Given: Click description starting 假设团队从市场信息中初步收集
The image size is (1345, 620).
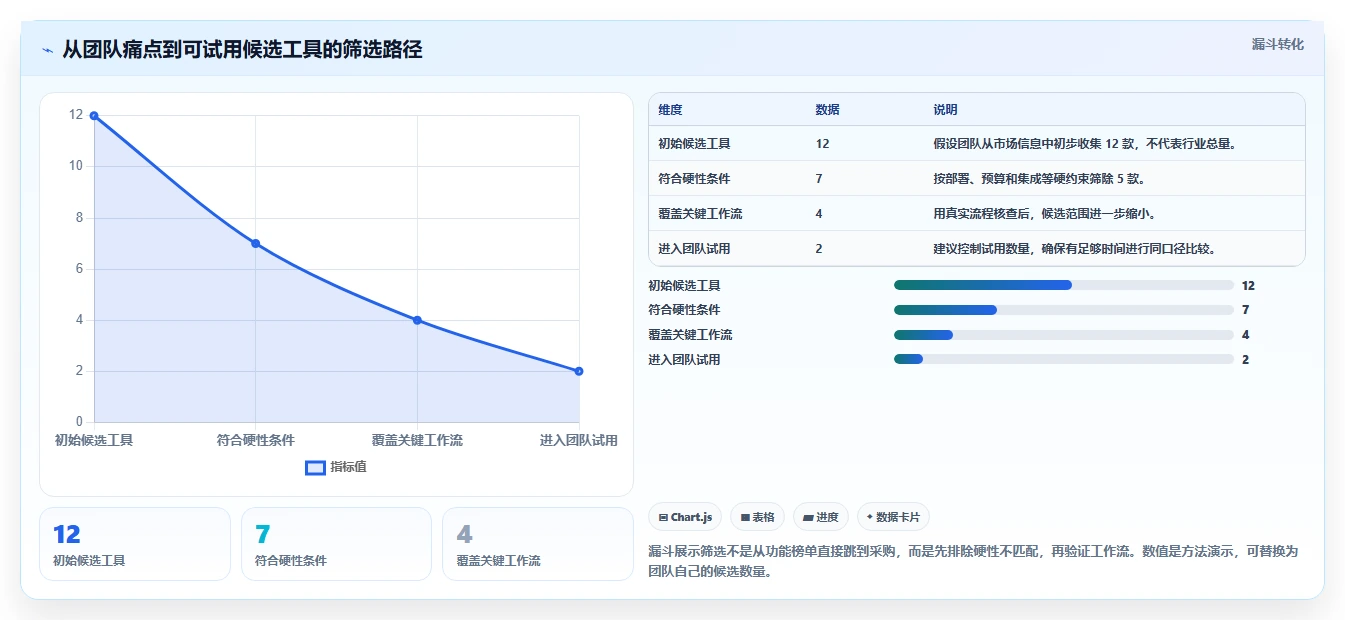Looking at the screenshot, I should 1086,144.
